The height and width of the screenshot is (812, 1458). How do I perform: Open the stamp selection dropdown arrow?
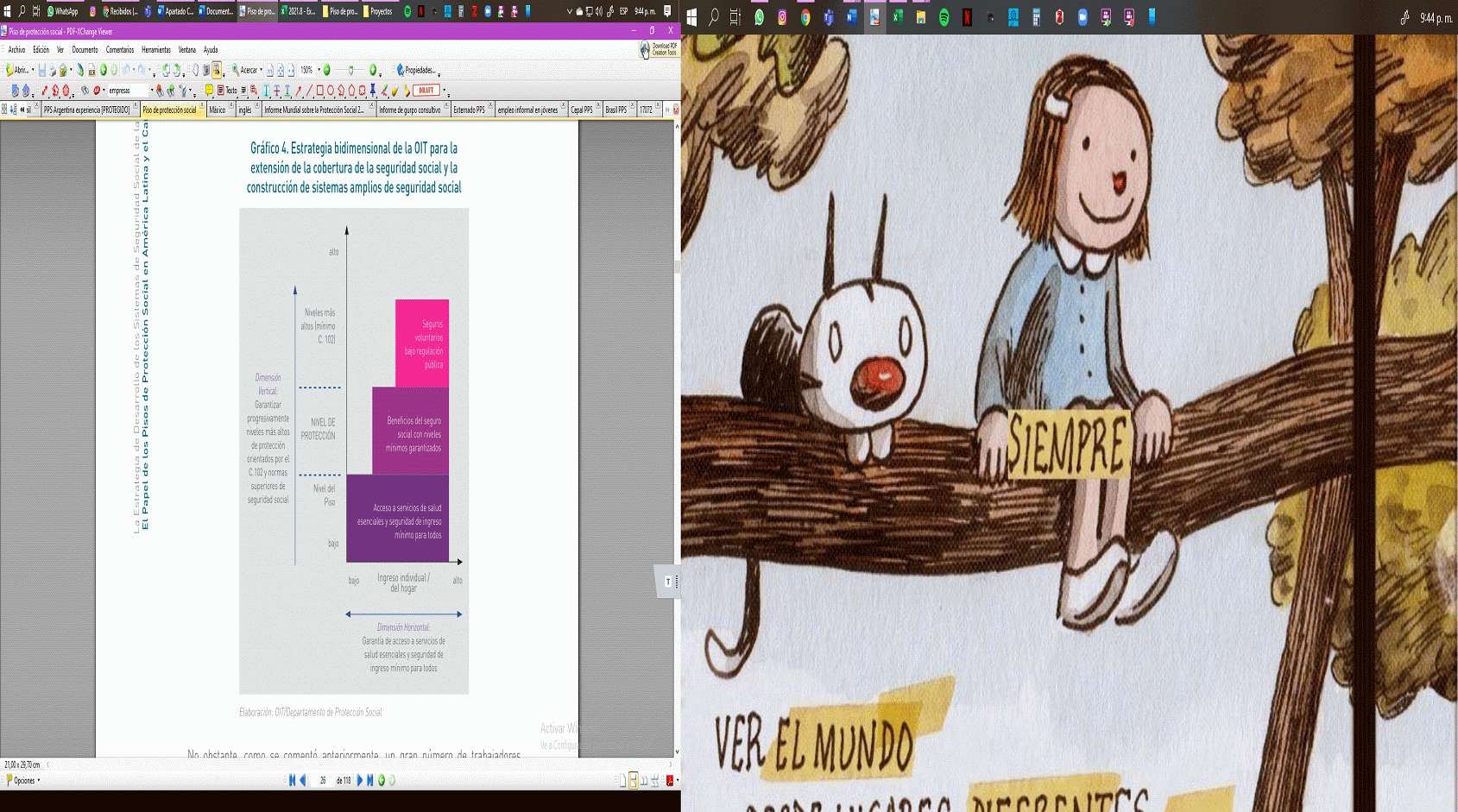(445, 90)
